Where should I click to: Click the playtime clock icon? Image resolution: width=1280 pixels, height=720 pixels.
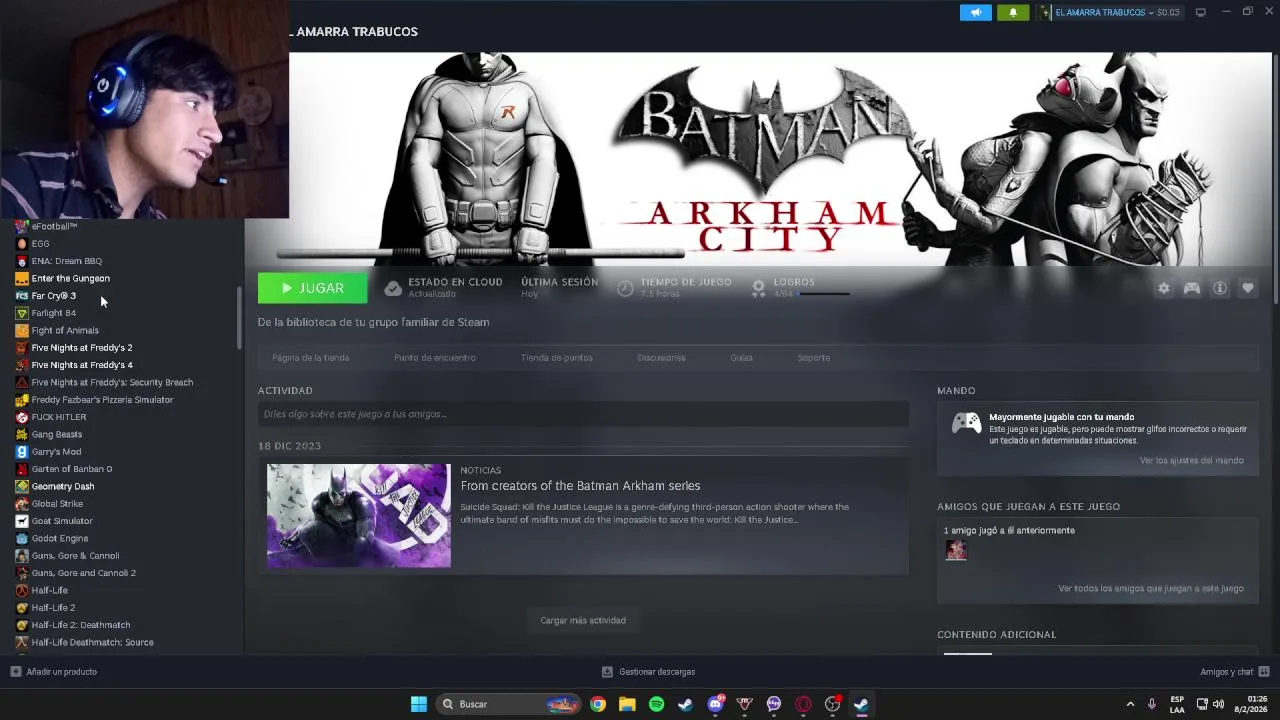click(x=625, y=288)
